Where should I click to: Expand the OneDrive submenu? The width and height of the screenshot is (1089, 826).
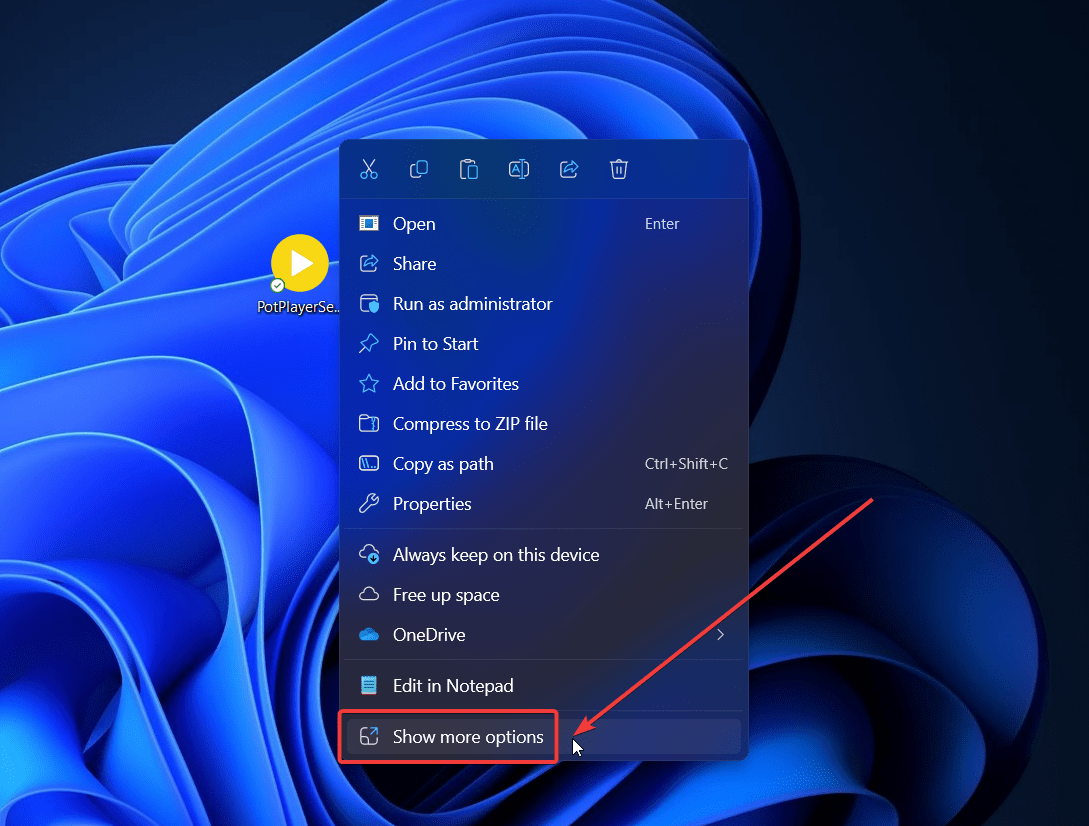721,634
